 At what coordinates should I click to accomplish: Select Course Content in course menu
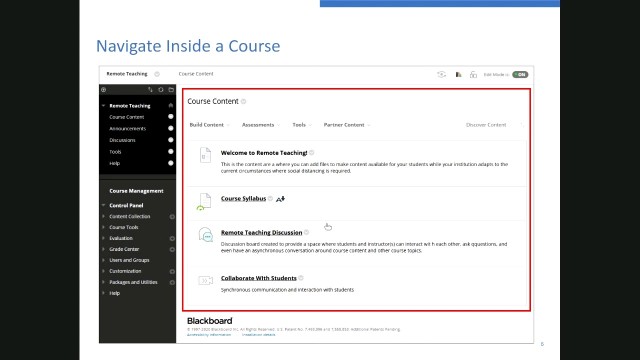point(127,117)
